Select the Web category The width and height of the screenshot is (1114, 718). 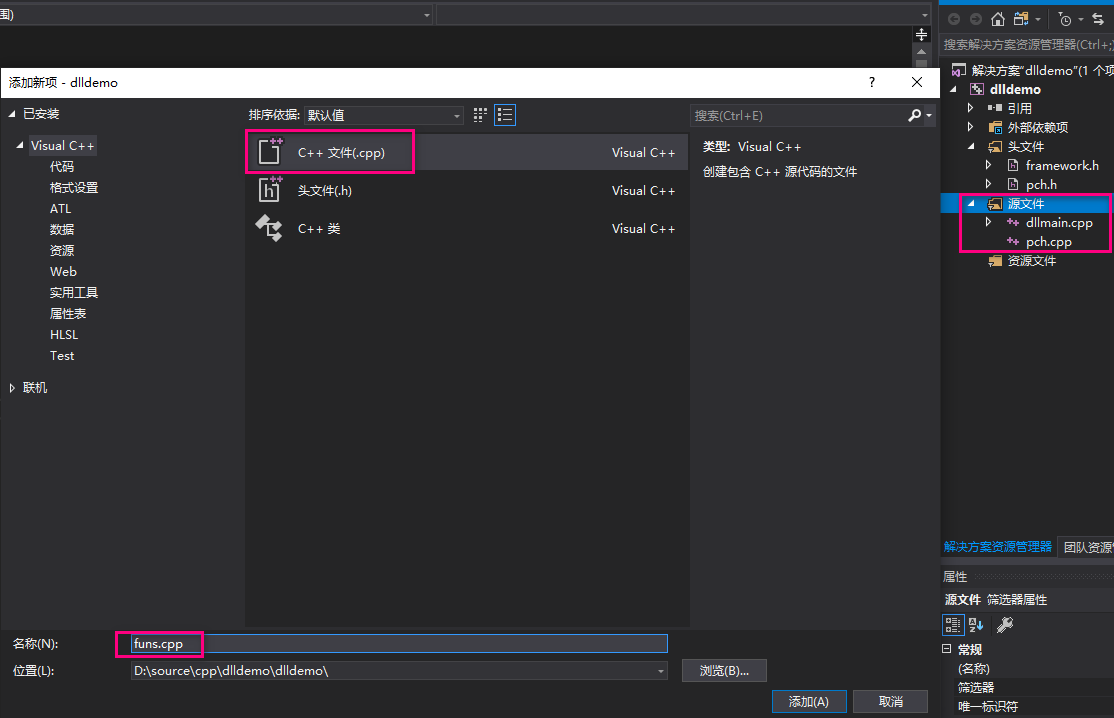click(63, 271)
